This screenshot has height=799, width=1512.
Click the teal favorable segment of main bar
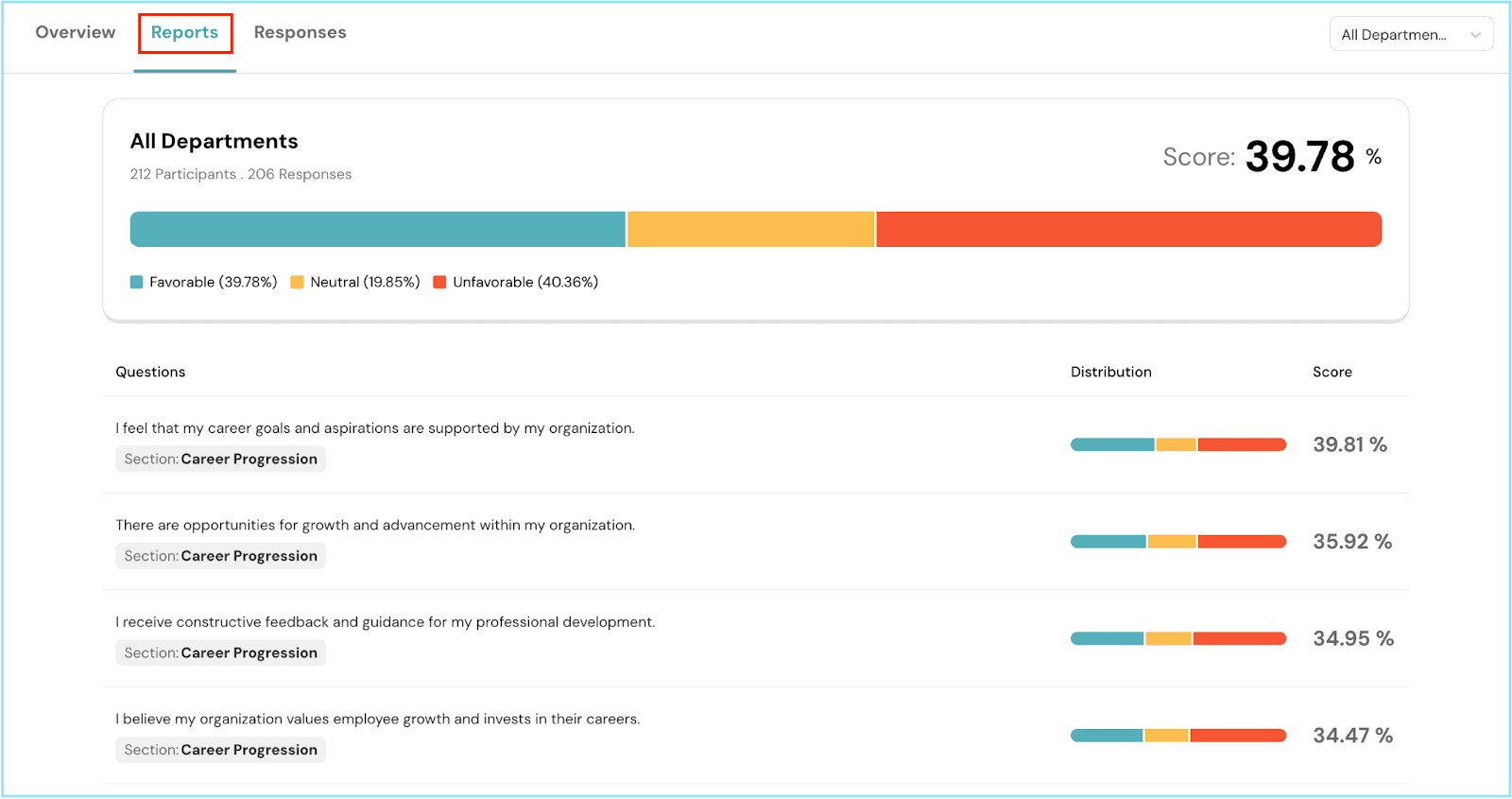point(378,230)
